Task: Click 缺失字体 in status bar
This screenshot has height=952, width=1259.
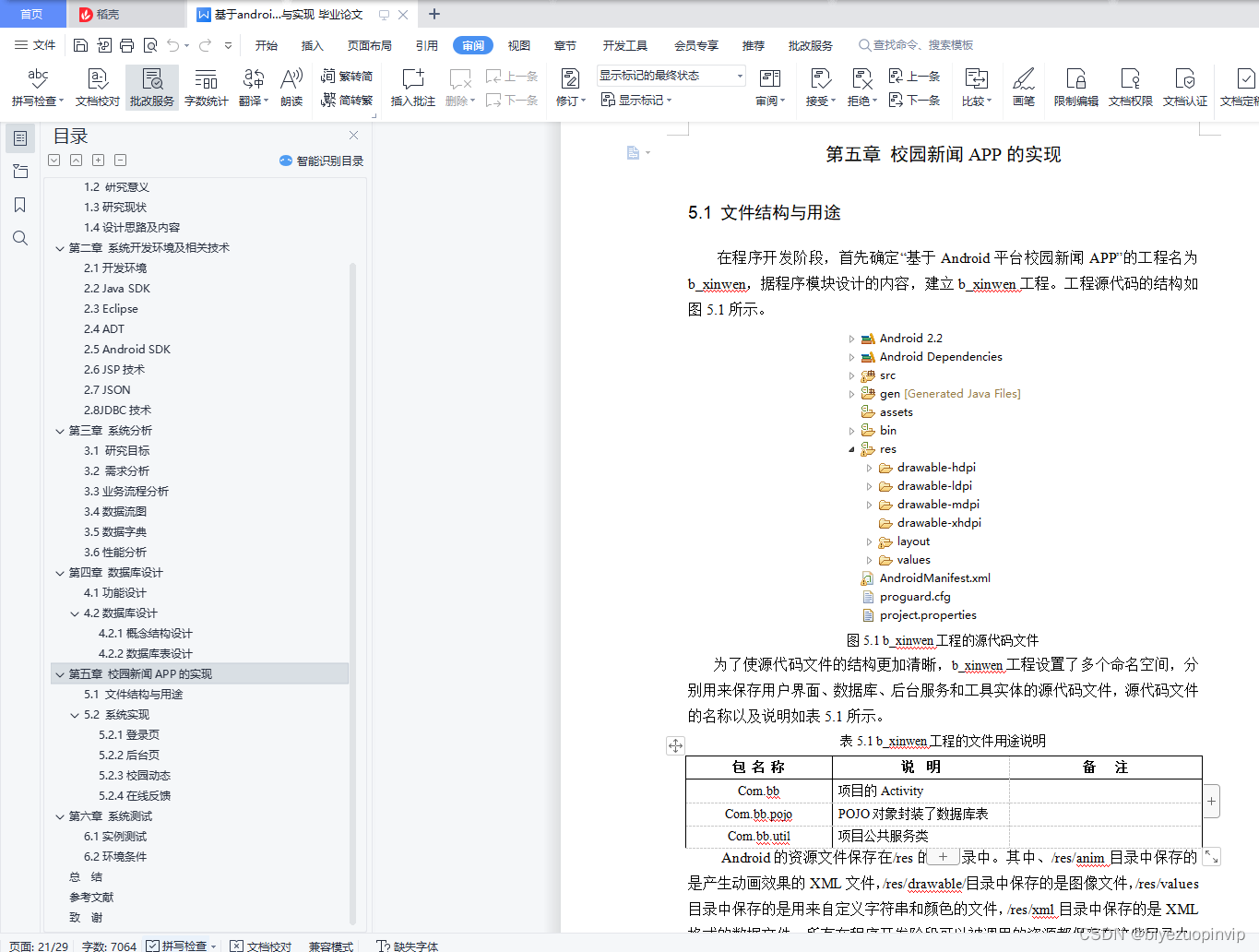Action: [407, 946]
